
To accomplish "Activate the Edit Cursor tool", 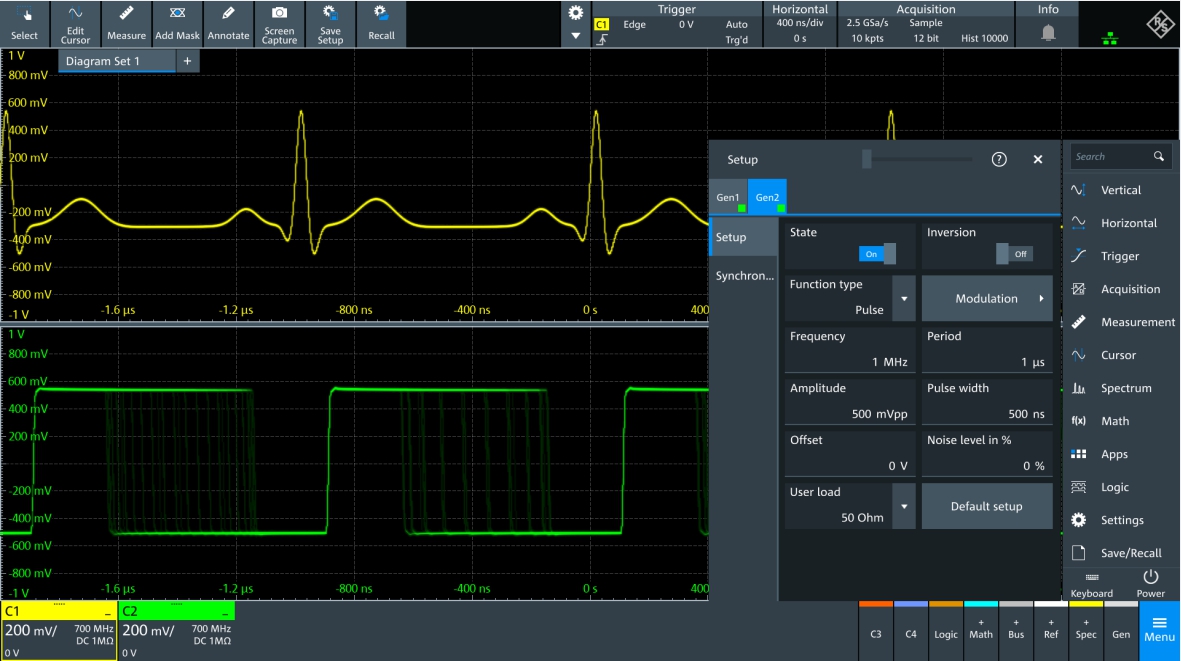I will pyautogui.click(x=75, y=24).
